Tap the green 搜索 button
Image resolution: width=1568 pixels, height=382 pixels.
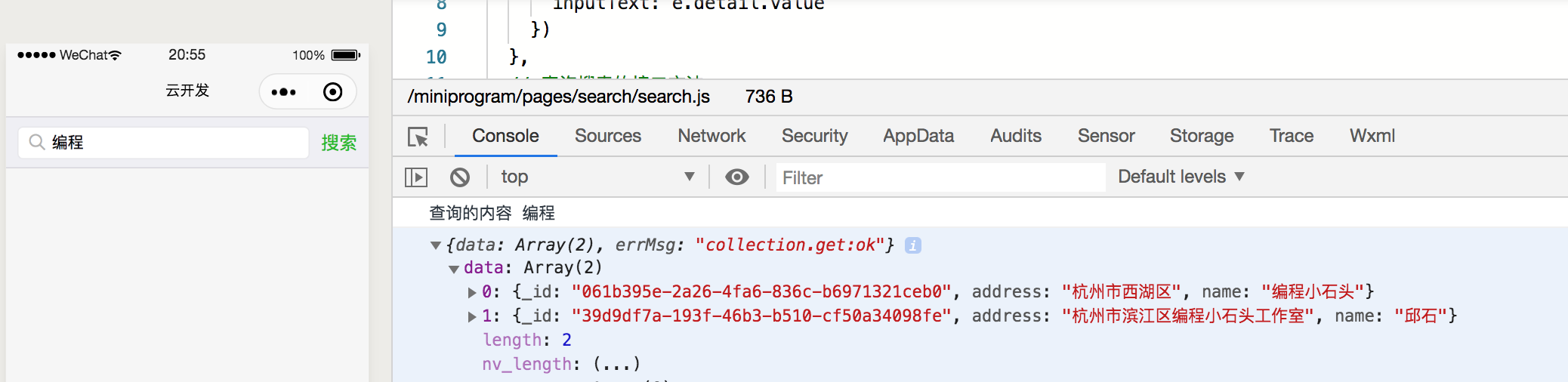click(338, 143)
